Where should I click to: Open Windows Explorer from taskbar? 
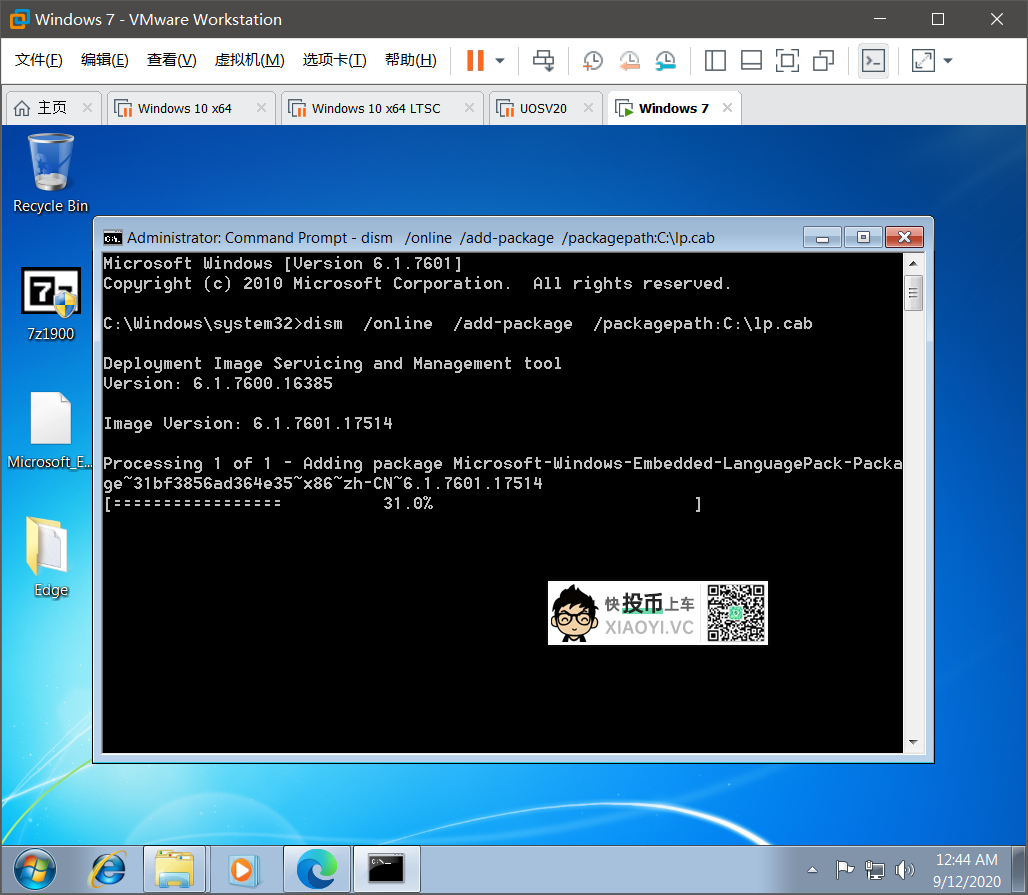pos(174,870)
